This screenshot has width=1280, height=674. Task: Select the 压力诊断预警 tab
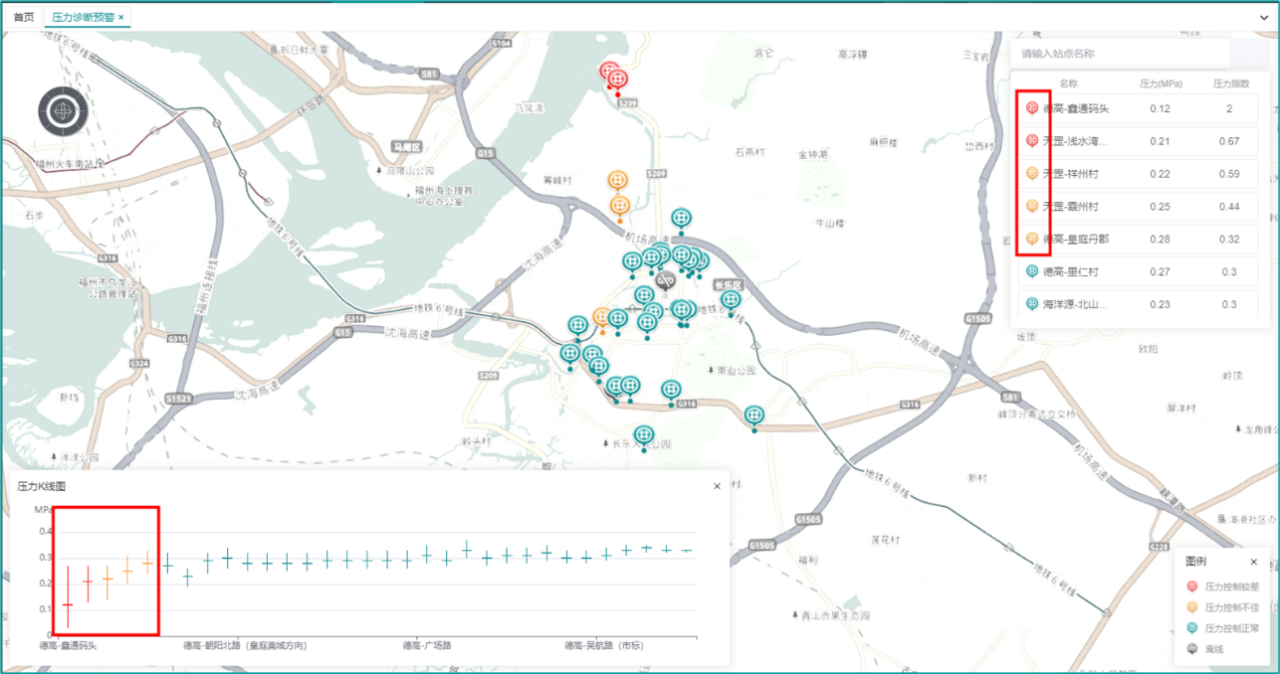coord(83,18)
